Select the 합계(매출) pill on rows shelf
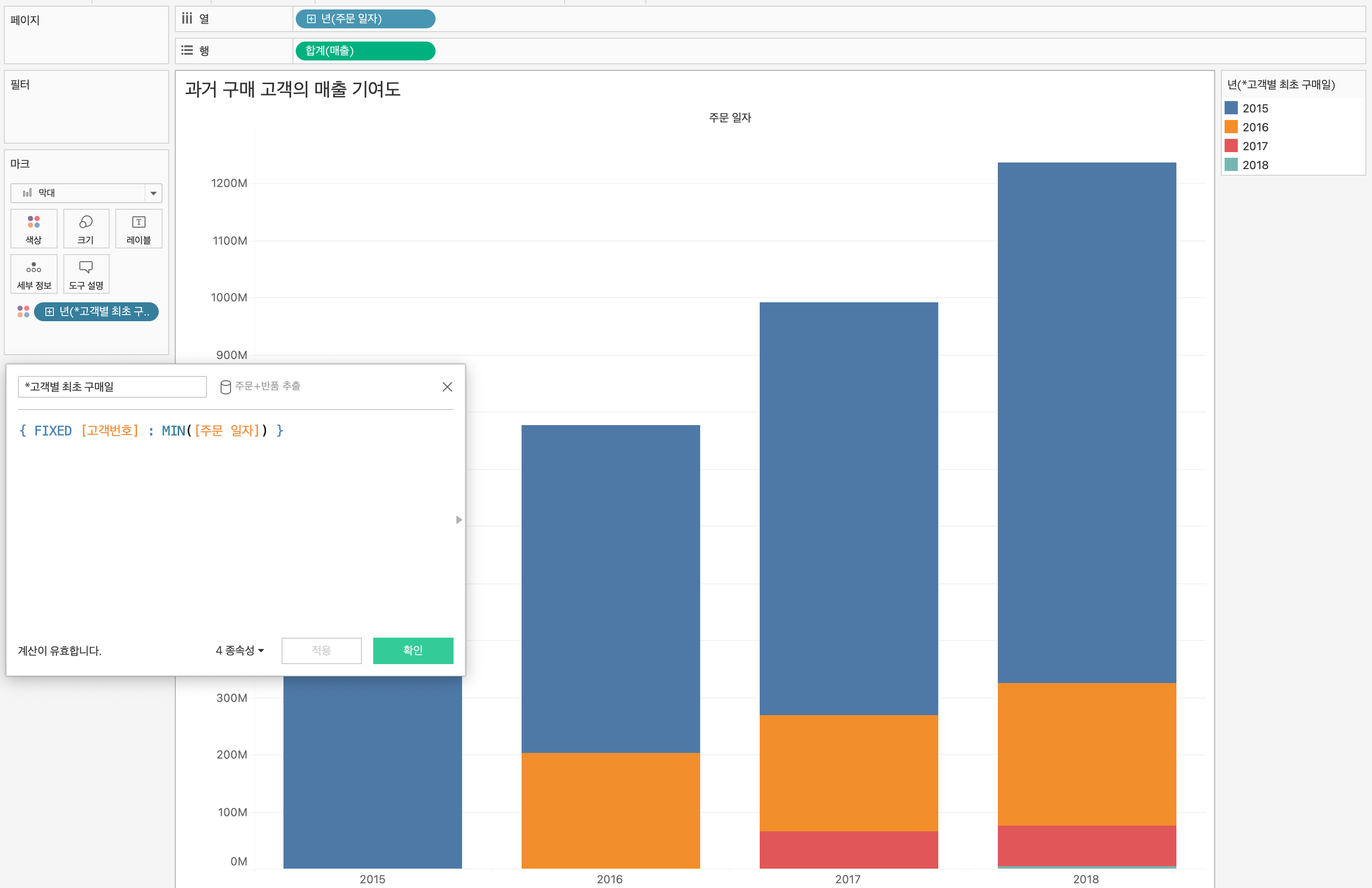This screenshot has height=888, width=1372. (364, 51)
